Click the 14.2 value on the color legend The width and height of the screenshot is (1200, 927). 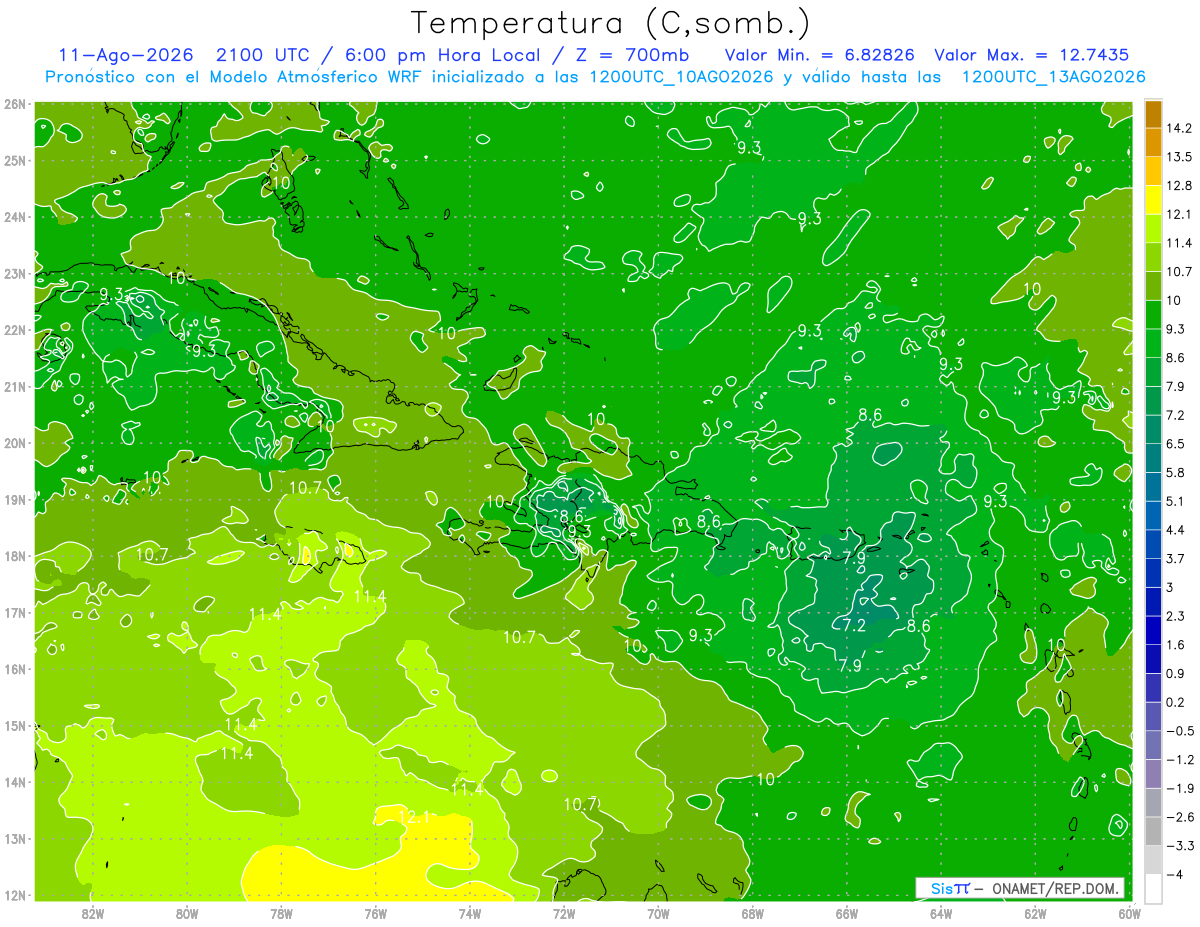coord(1177,128)
